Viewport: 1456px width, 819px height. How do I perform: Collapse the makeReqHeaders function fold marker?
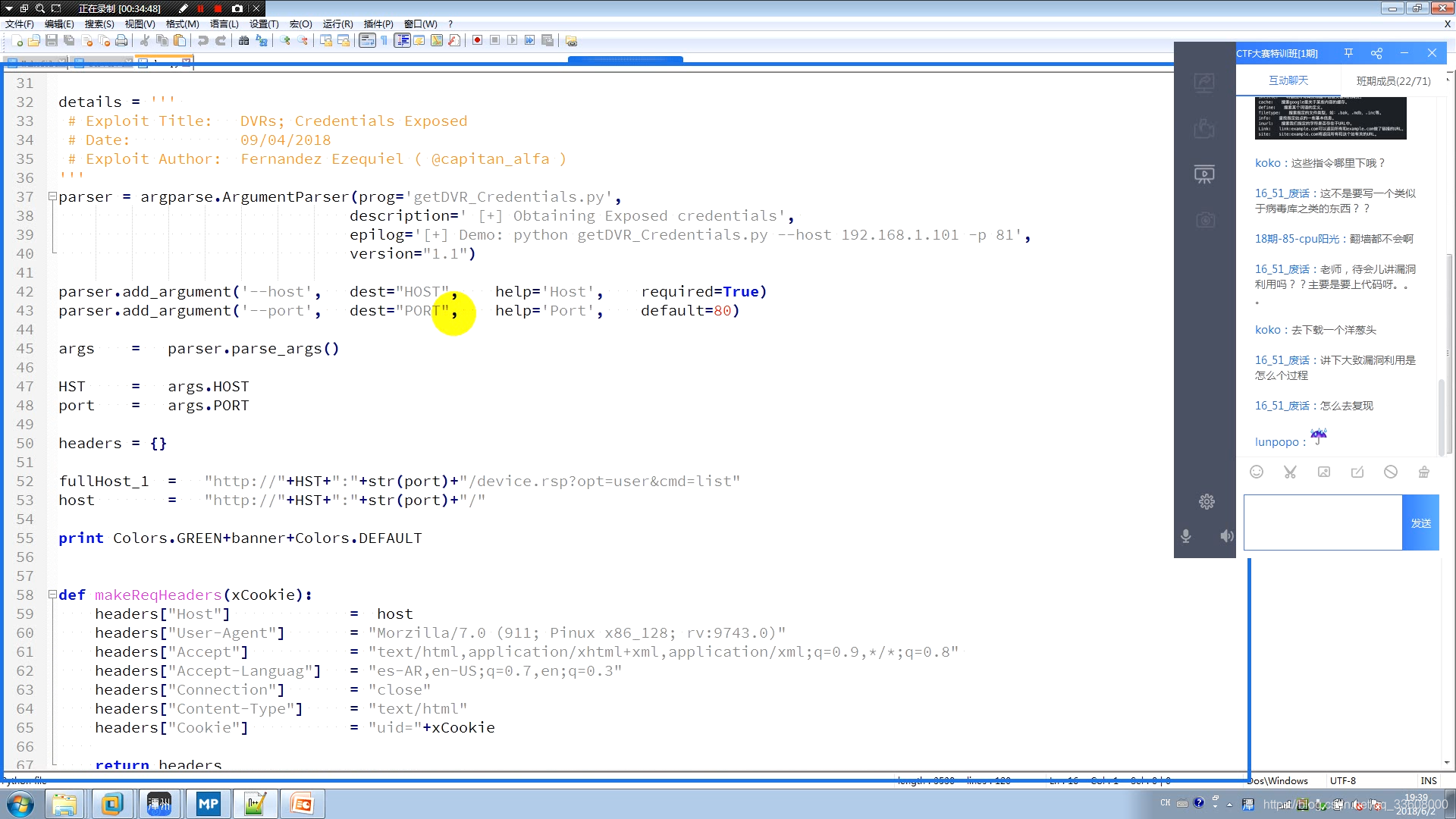pos(52,595)
